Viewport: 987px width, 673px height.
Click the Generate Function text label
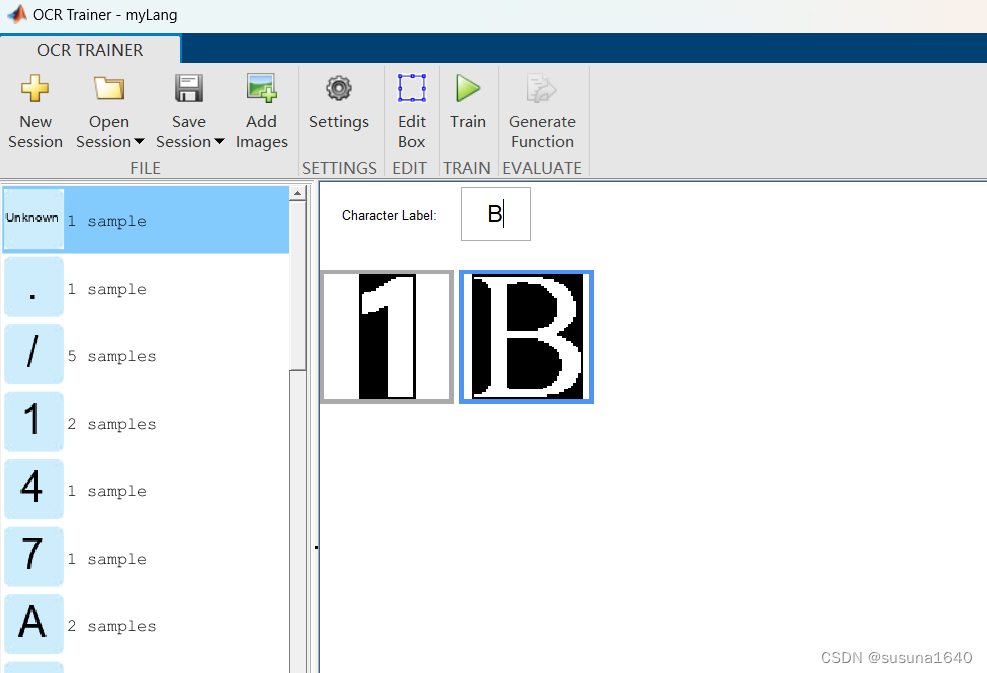[542, 132]
